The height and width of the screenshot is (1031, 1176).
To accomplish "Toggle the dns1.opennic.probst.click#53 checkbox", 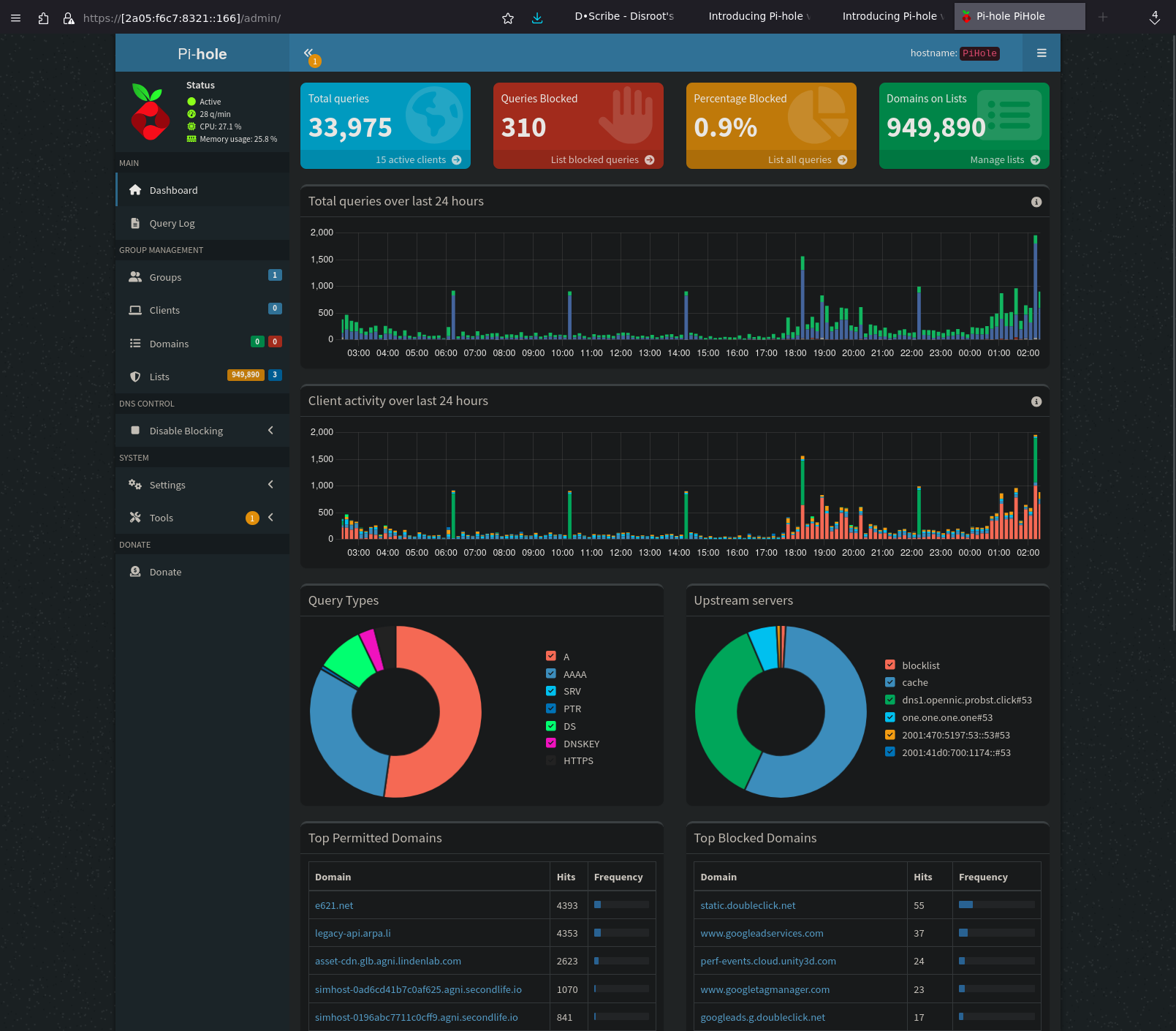I will (x=890, y=700).
